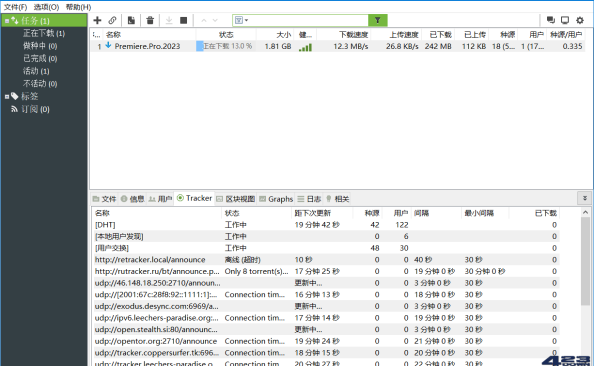Click the Create New Torrent file icon

(131, 20)
